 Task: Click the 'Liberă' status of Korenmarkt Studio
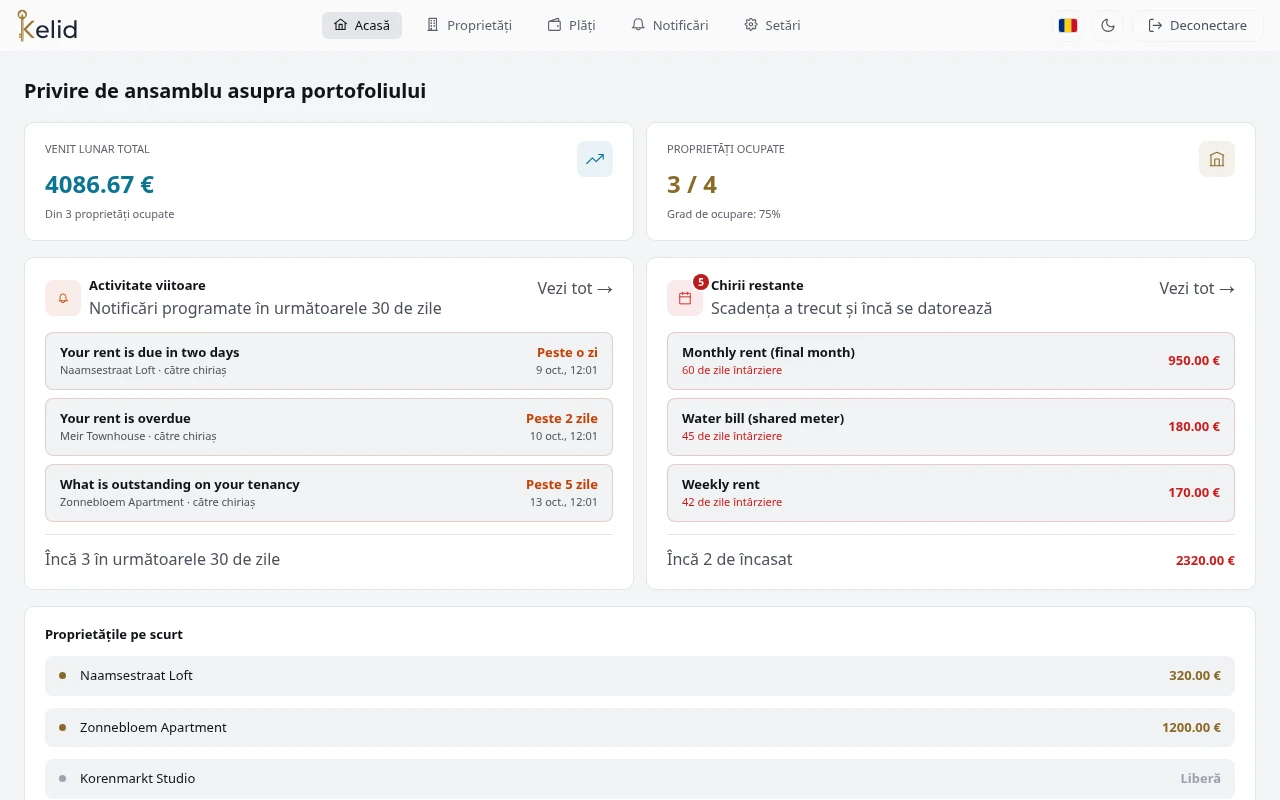pyautogui.click(x=1201, y=779)
